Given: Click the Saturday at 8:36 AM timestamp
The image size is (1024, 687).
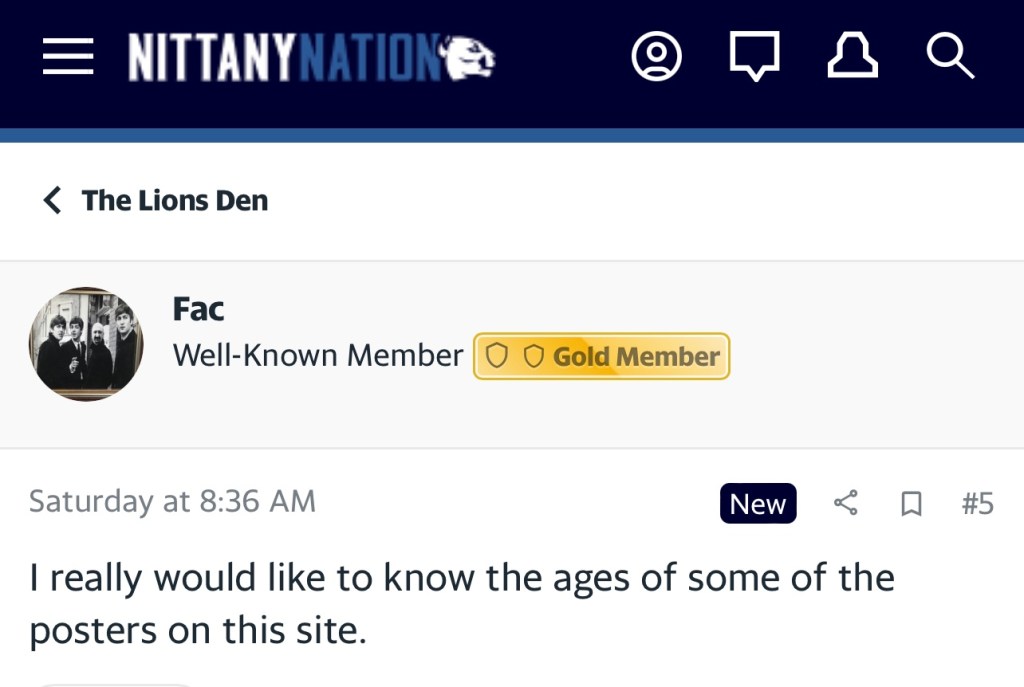Looking at the screenshot, I should (172, 501).
